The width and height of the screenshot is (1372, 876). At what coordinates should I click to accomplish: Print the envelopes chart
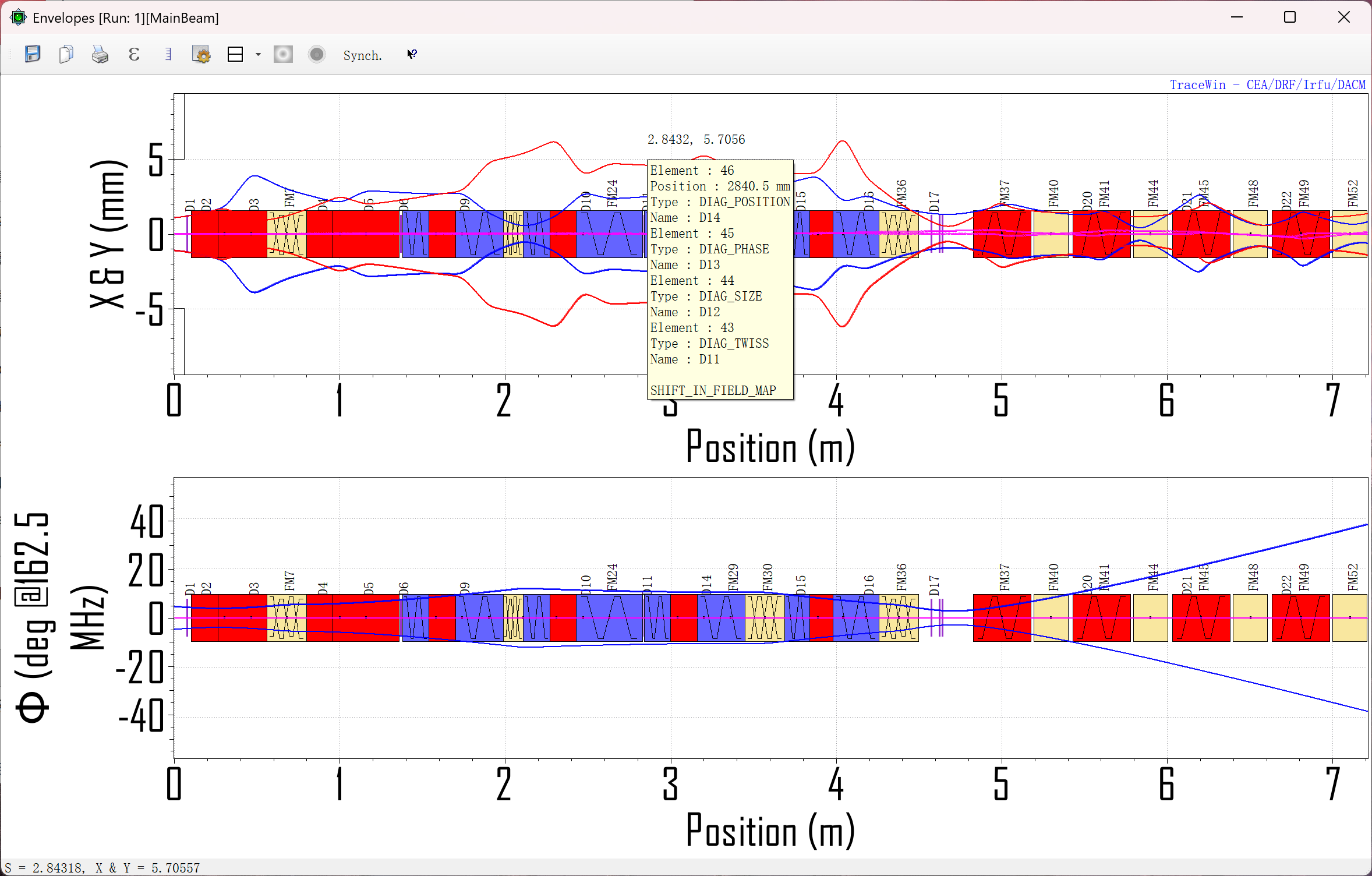pyautogui.click(x=100, y=55)
